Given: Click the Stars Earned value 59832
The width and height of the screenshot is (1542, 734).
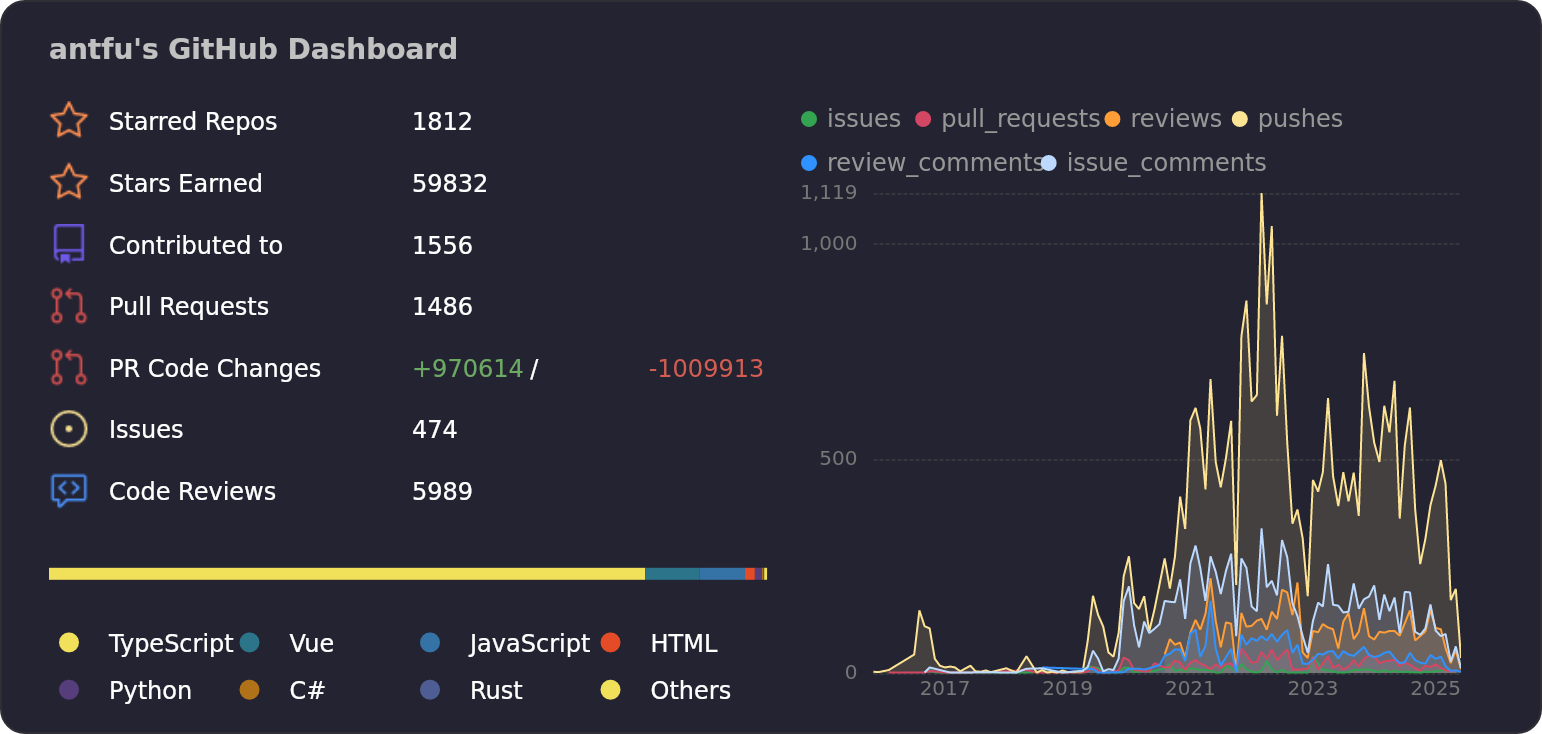Looking at the screenshot, I should point(450,184).
